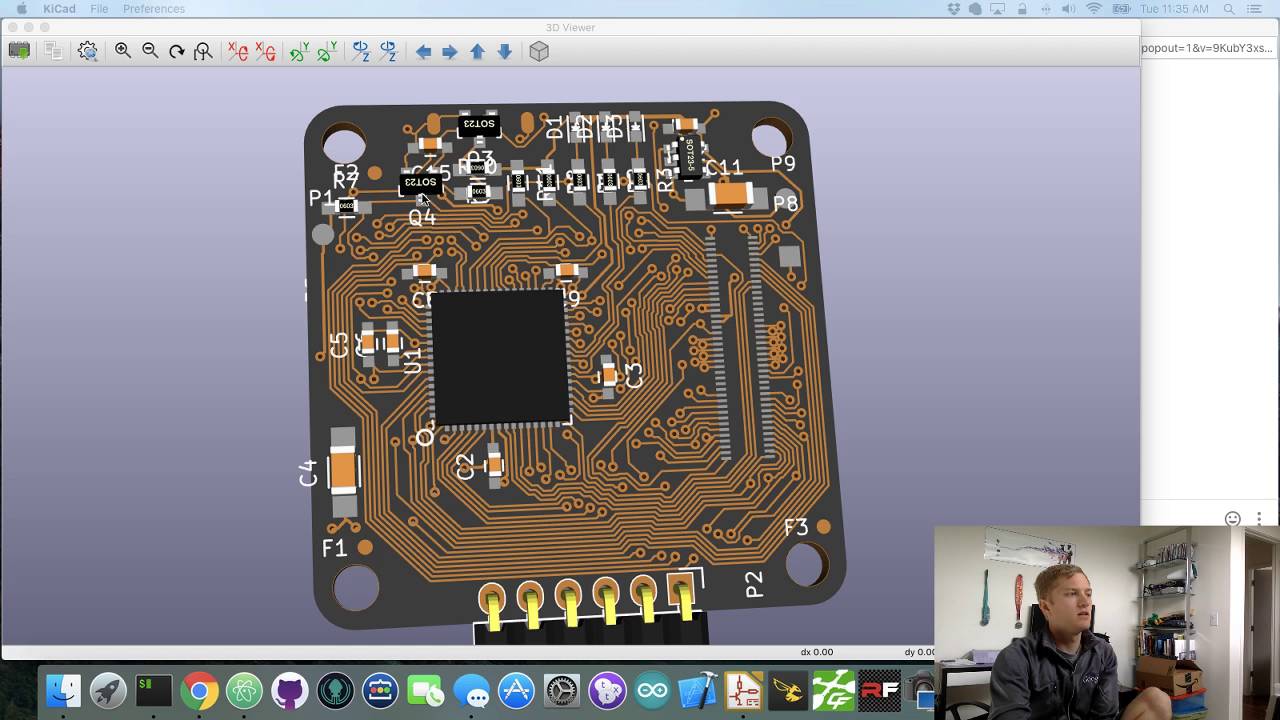Click the dx 0.00 status bar value
1280x720 pixels.
tap(816, 652)
